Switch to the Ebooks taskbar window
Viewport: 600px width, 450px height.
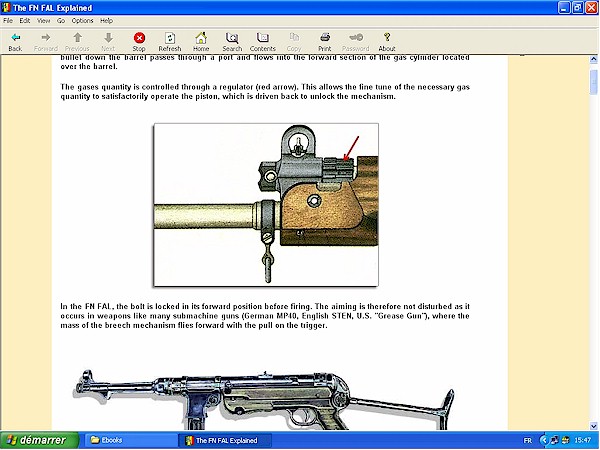tap(130, 440)
